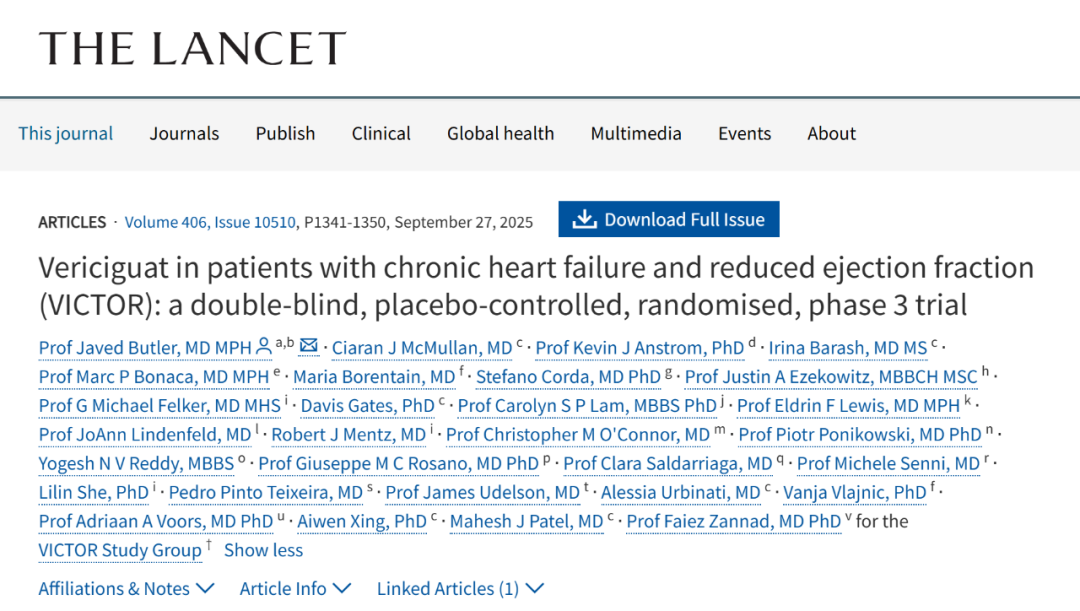
Task: View author Prof Faiez Zannad's details
Action: [734, 522]
